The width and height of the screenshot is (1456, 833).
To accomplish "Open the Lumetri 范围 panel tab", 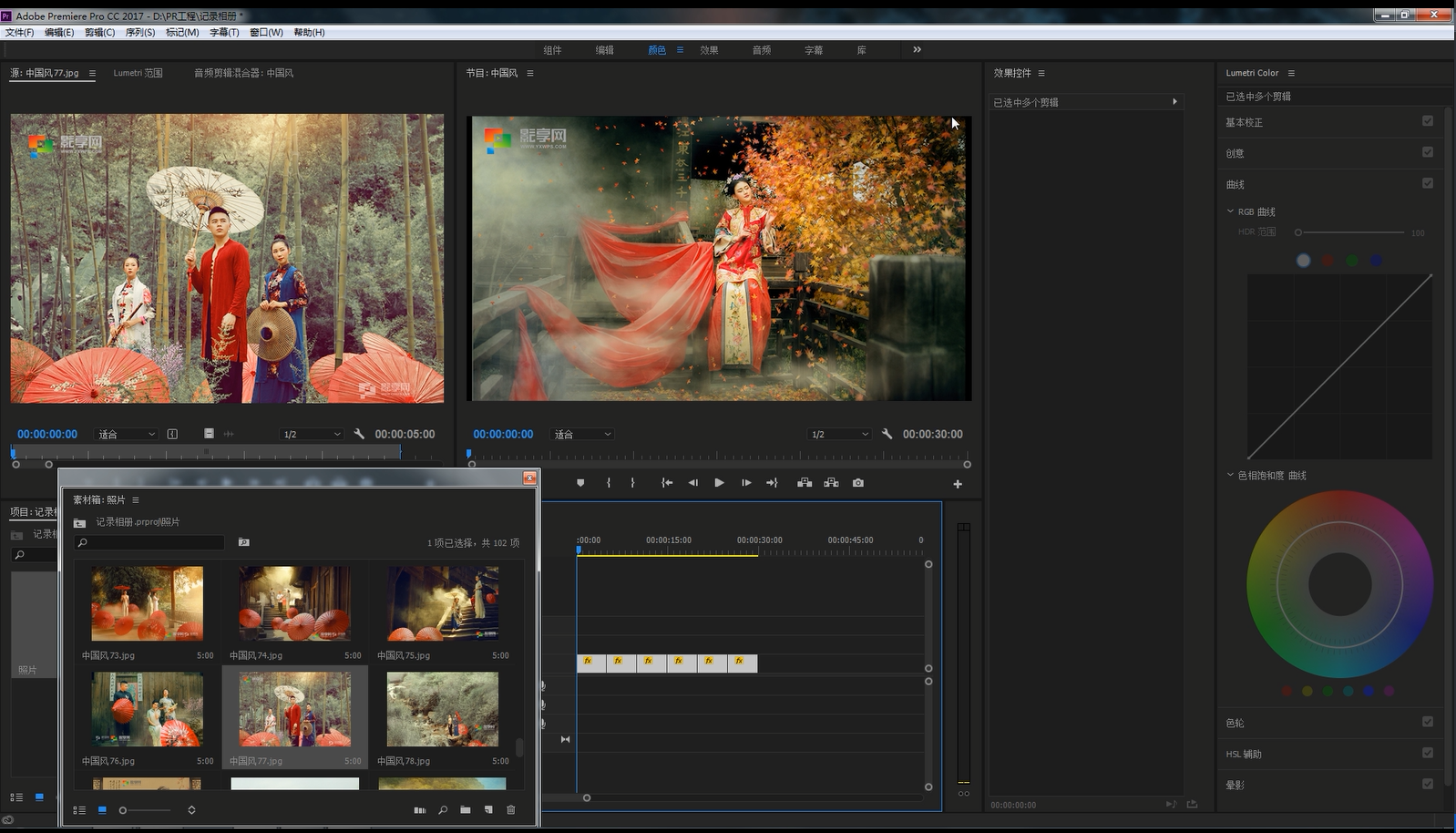I will pos(138,73).
